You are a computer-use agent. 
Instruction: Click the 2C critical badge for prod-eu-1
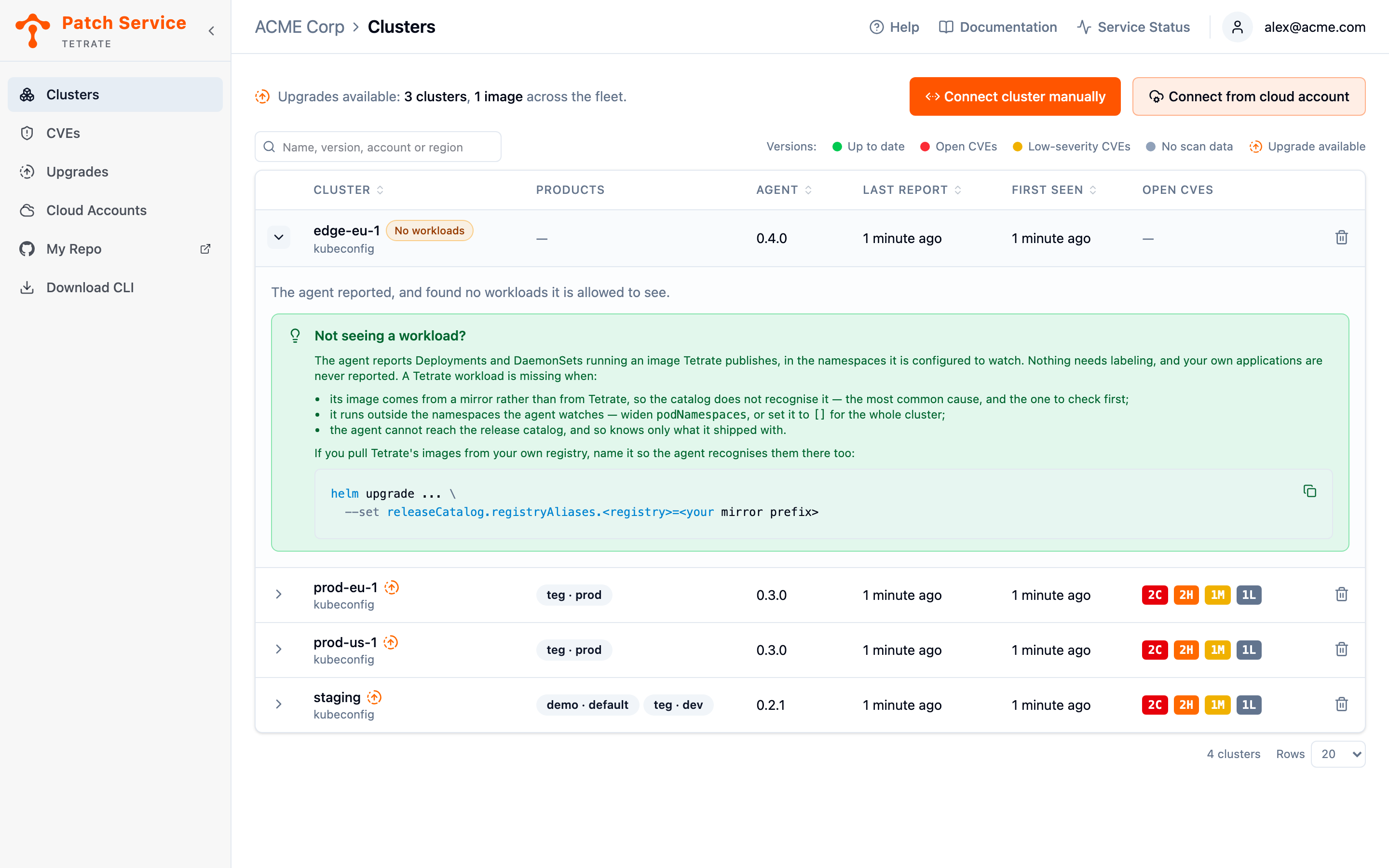click(x=1155, y=595)
